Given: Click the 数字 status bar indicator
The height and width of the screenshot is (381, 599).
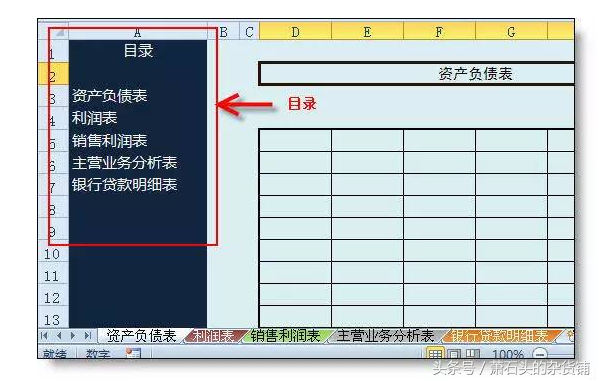Looking at the screenshot, I should click(98, 354).
